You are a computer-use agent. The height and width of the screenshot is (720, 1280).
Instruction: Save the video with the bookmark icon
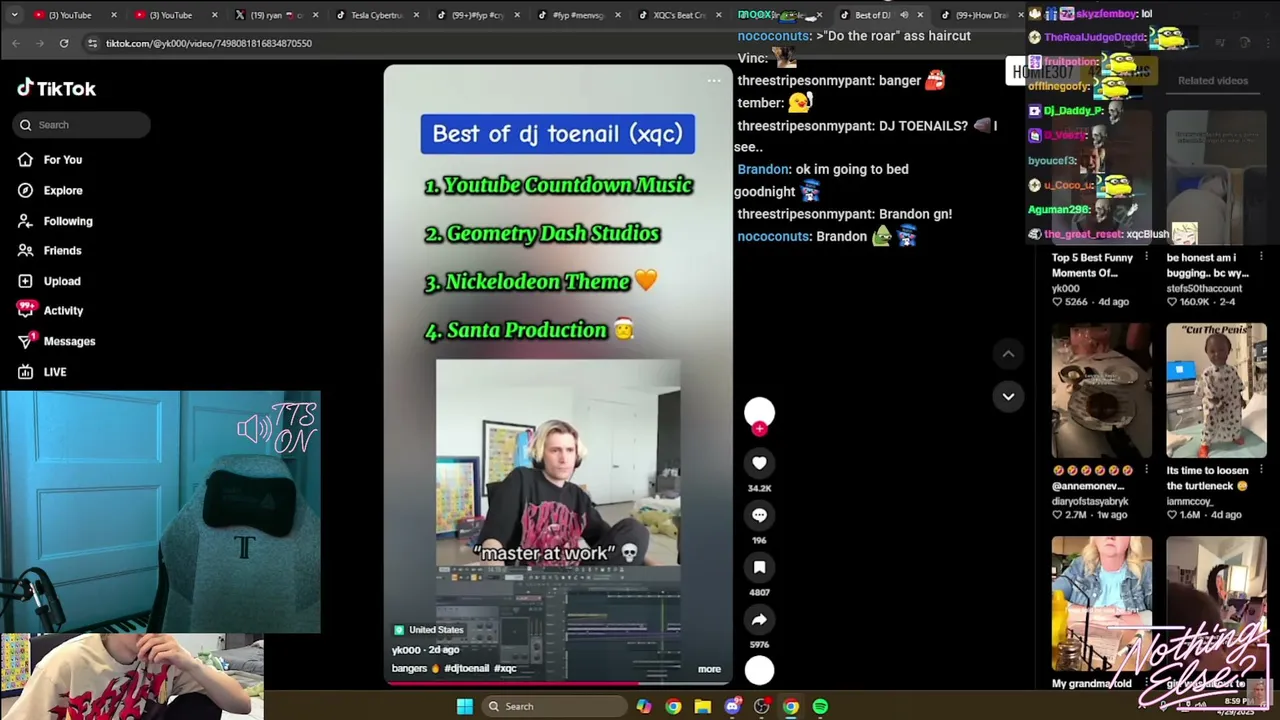coord(759,567)
